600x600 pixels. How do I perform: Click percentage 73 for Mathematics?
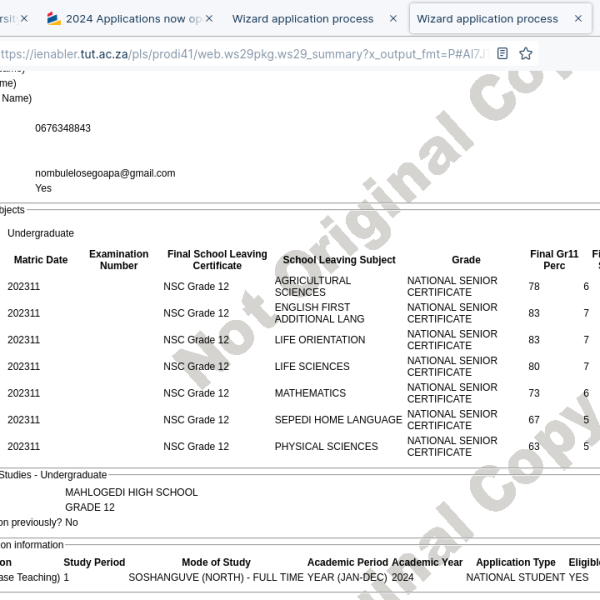534,393
